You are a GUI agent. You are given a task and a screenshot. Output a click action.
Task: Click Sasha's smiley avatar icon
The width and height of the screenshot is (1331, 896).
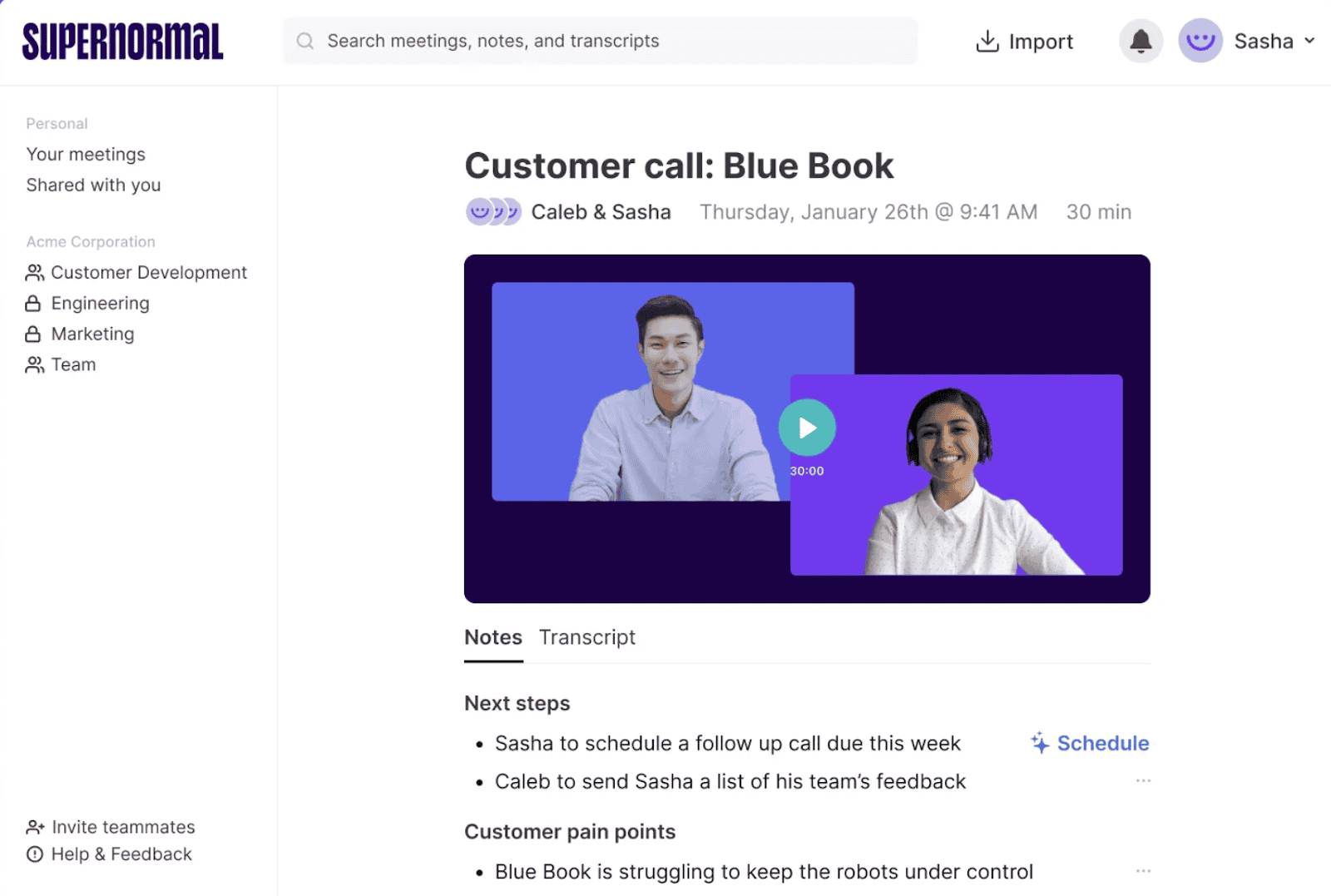1200,41
